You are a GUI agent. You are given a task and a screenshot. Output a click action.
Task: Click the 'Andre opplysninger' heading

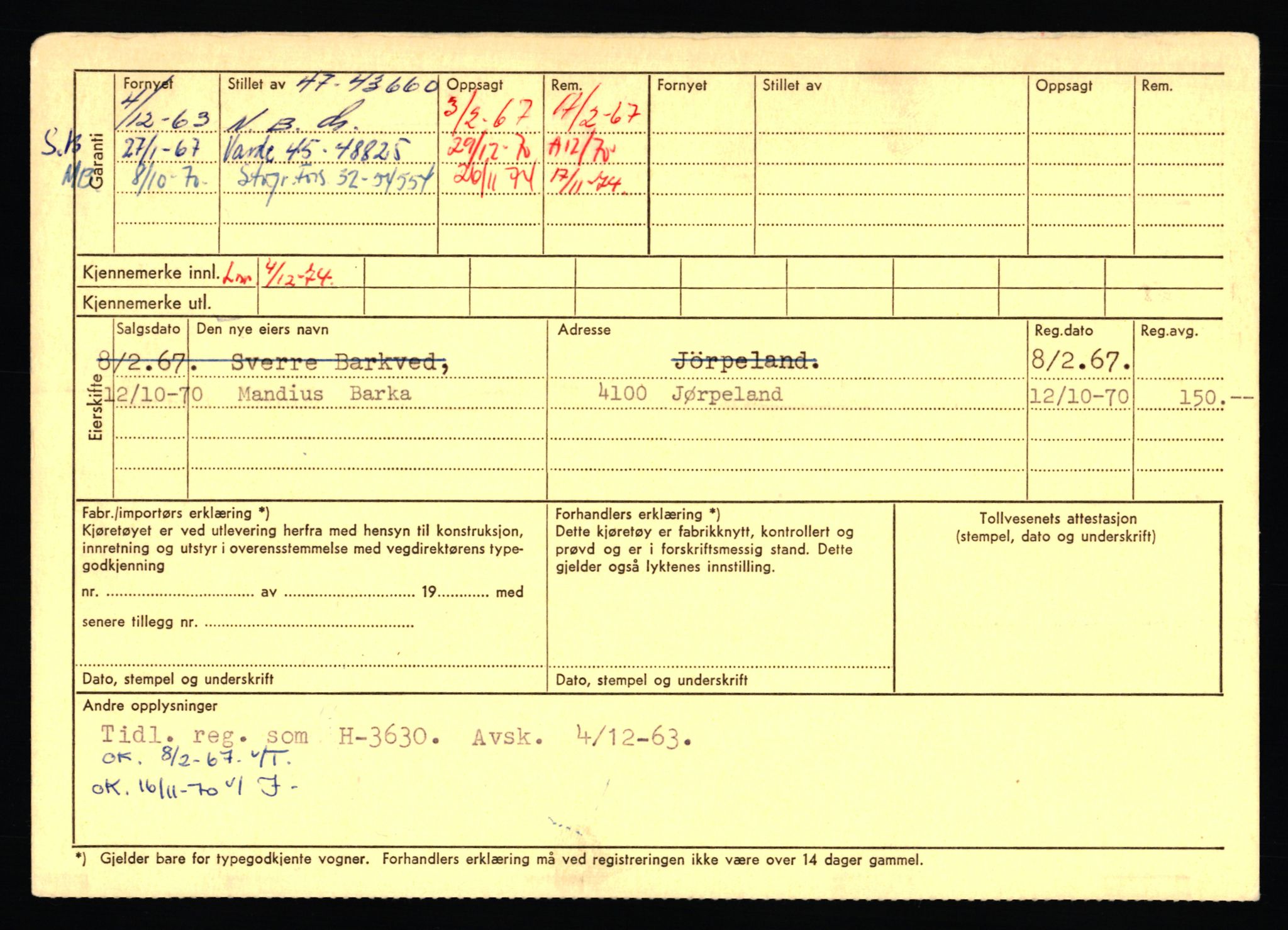coord(150,706)
